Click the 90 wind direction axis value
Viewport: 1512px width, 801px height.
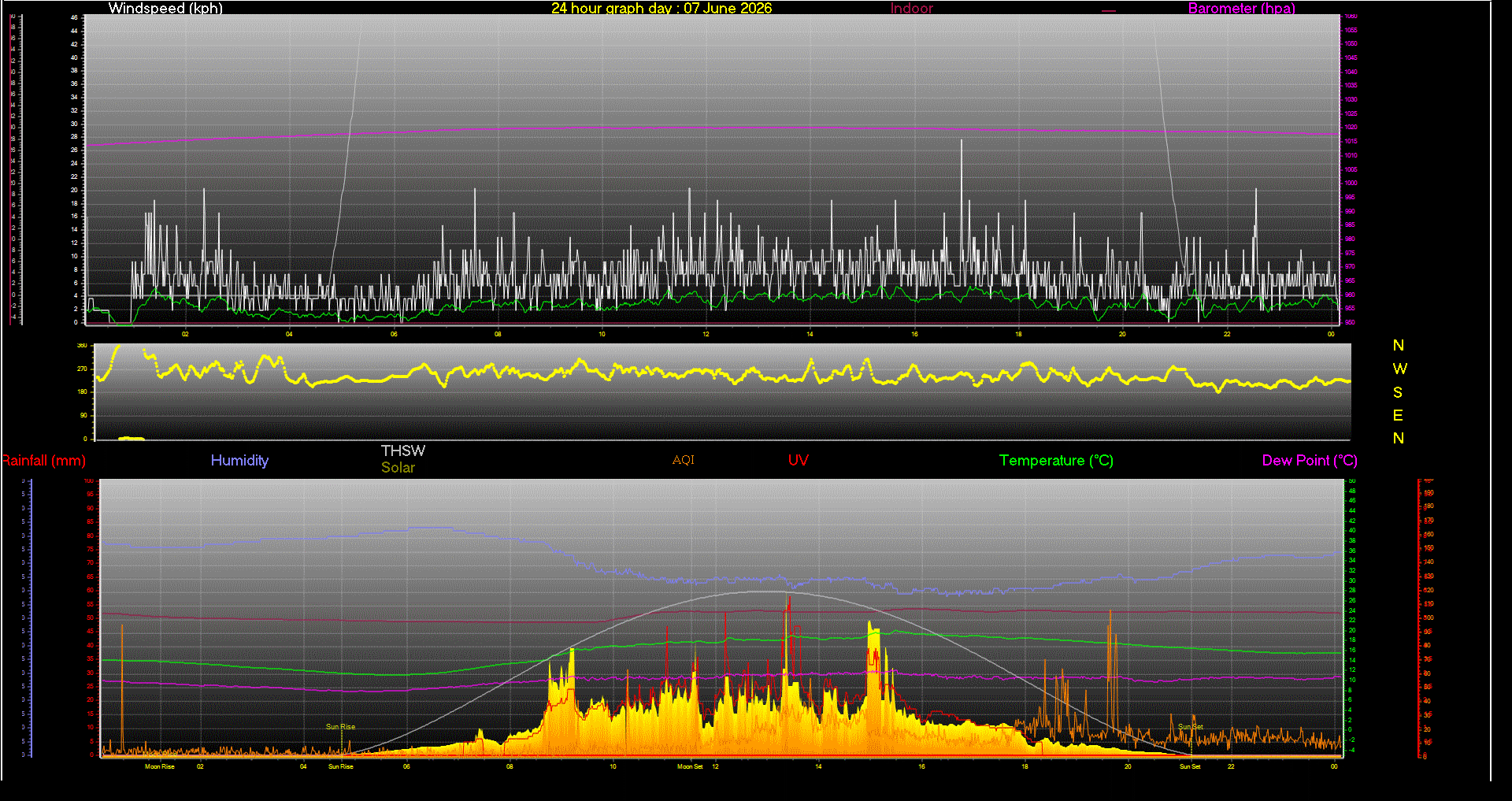[83, 415]
